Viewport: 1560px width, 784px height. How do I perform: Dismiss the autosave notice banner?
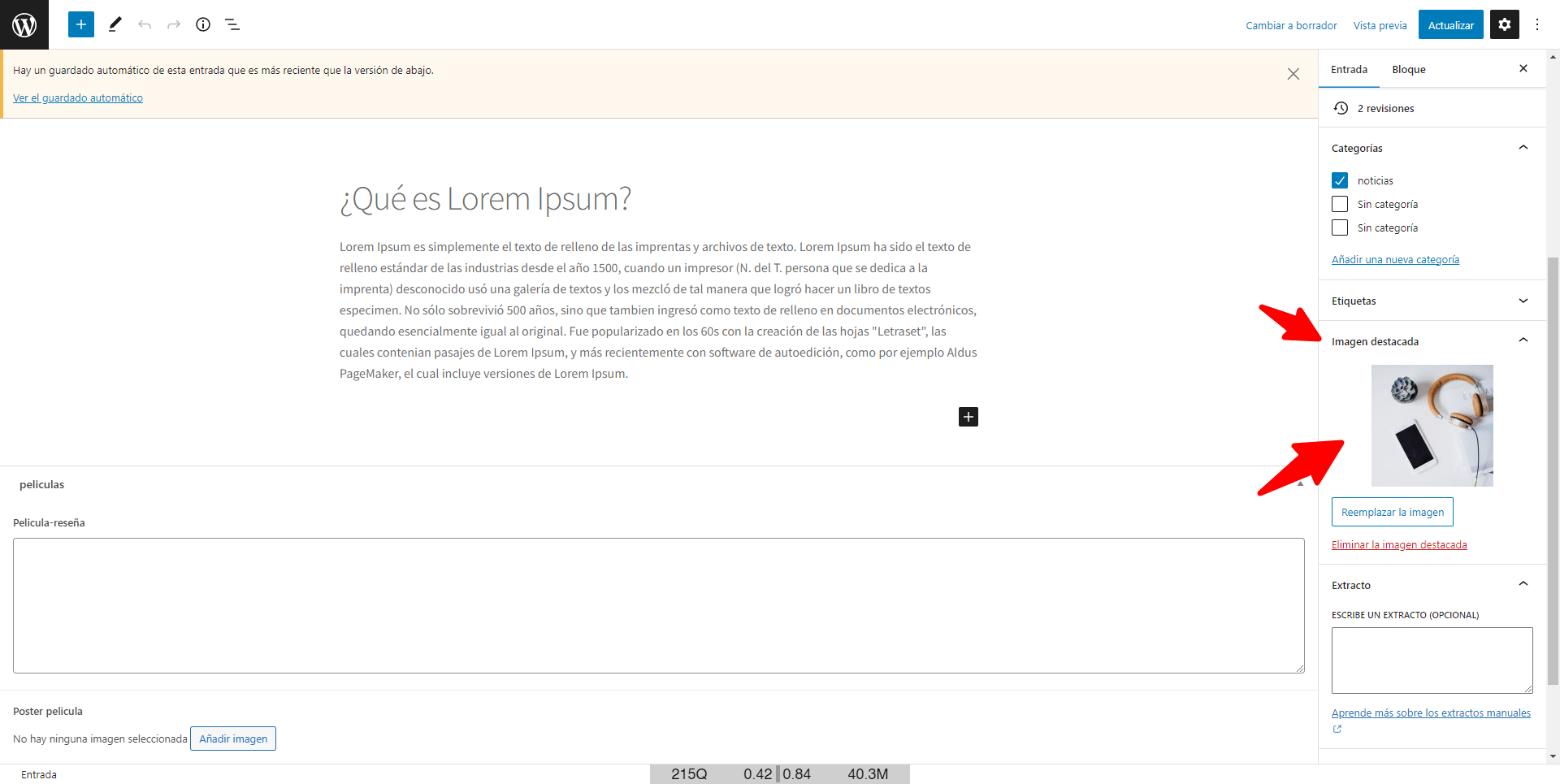point(1293,74)
